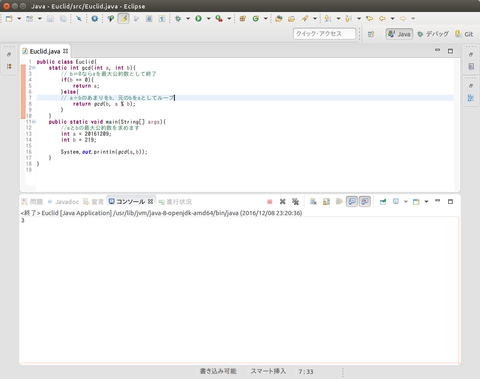Click restore icon in left trim bar
This screenshot has height=379, width=480.
9,54
